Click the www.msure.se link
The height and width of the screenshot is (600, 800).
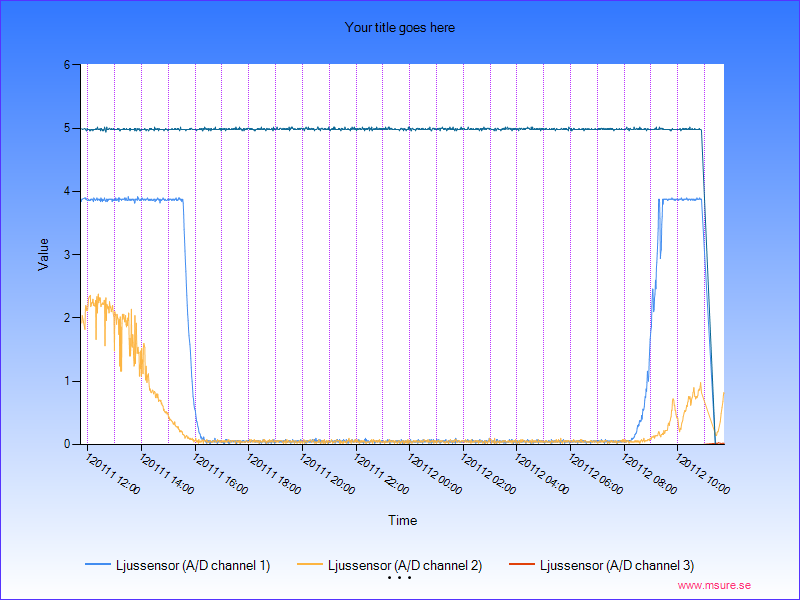point(714,585)
